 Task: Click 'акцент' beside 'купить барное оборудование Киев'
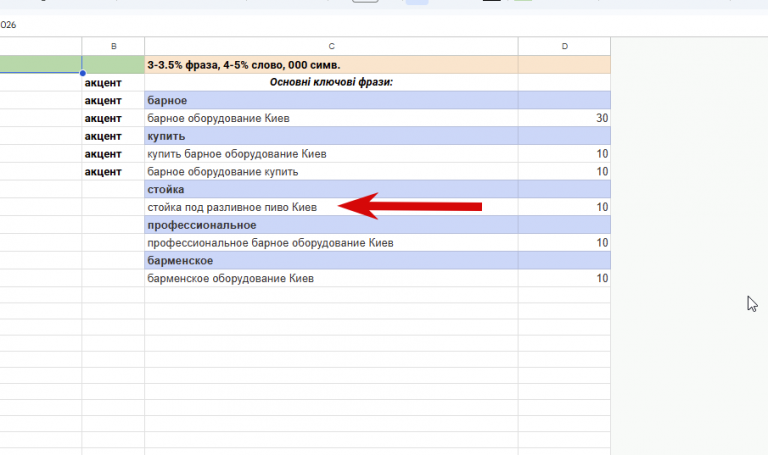click(113, 154)
